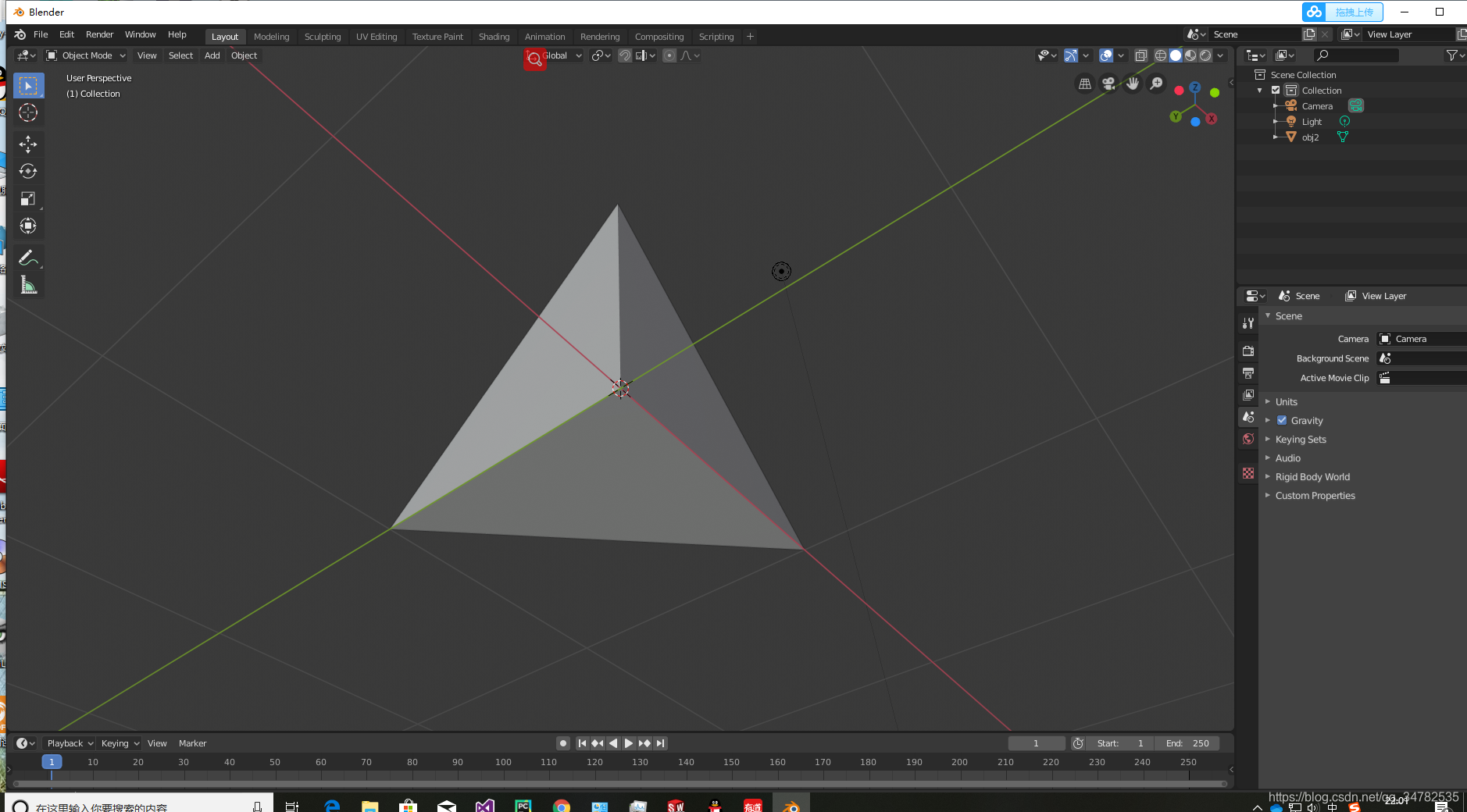
Task: Collapse the Collection tree in outliner
Action: pyautogui.click(x=1259, y=91)
